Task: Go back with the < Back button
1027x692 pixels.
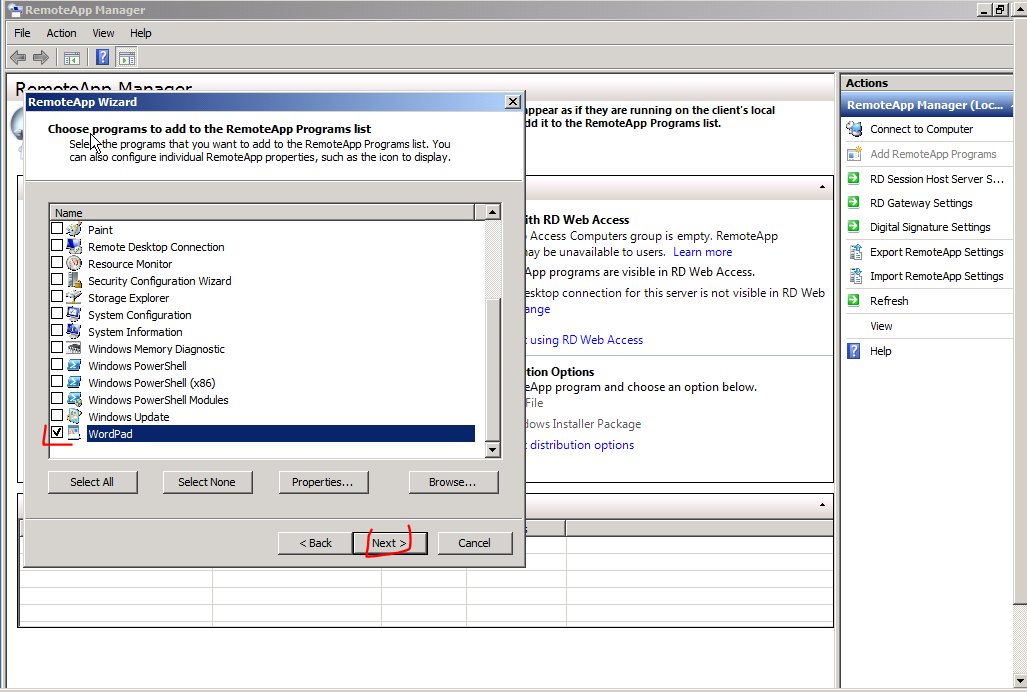Action: 316,543
